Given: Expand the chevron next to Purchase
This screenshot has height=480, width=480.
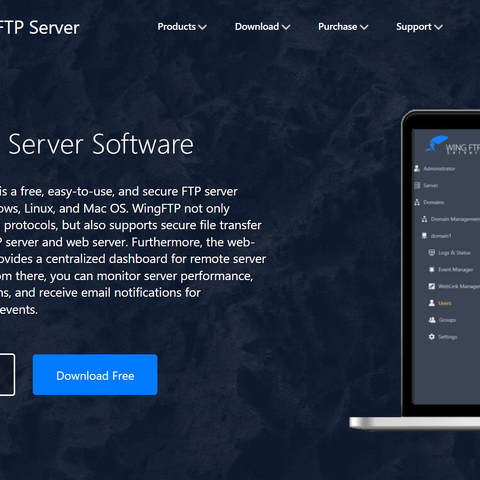Looking at the screenshot, I should click(x=364, y=27).
